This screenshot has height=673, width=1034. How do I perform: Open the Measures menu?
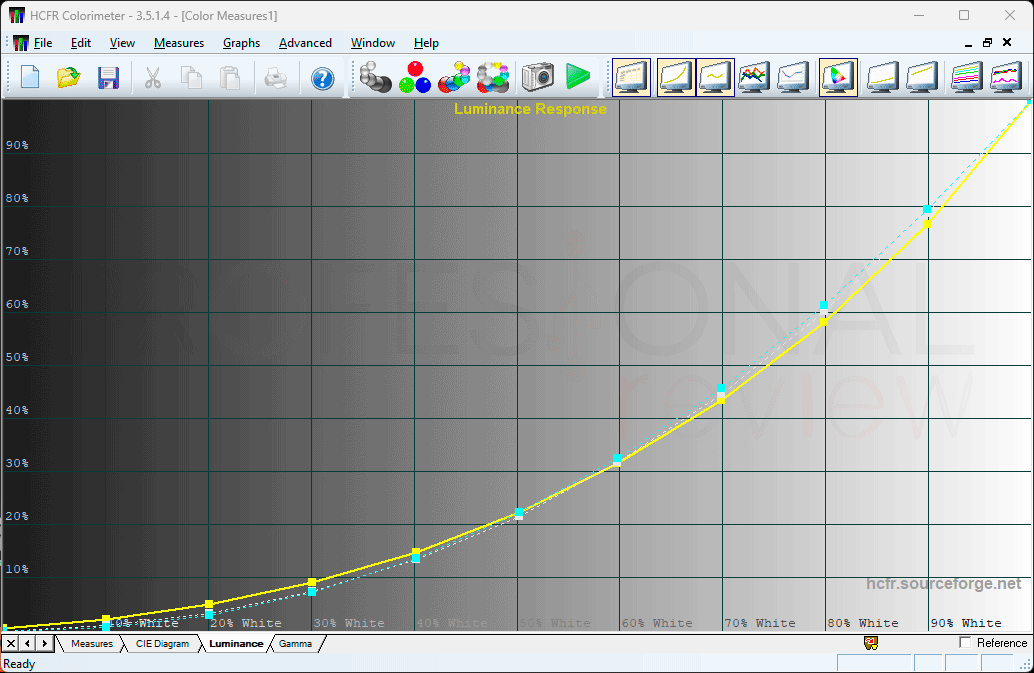179,43
